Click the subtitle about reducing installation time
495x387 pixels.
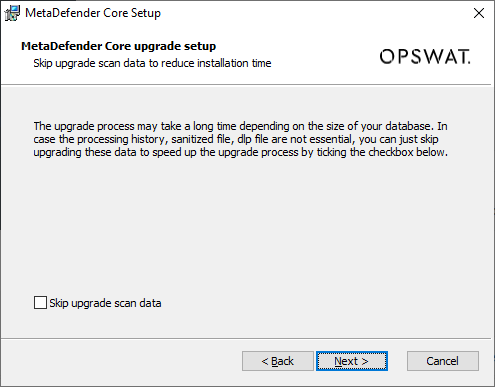(x=152, y=63)
